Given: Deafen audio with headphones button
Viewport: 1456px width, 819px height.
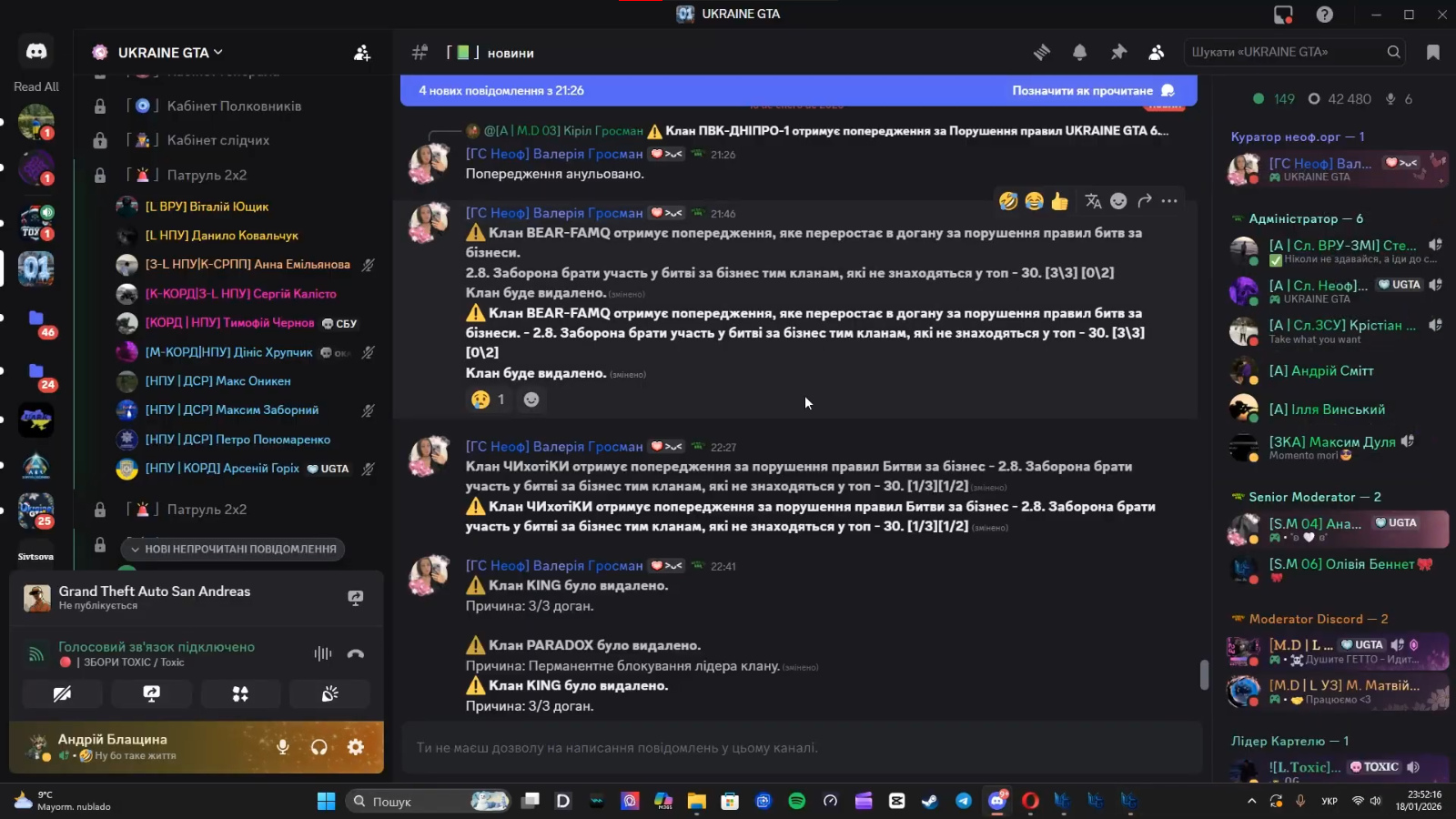Looking at the screenshot, I should coord(319,747).
